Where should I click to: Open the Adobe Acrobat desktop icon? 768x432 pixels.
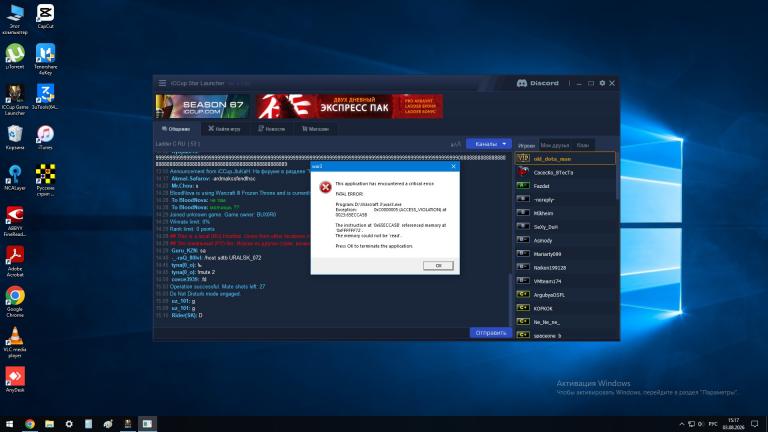point(15,262)
